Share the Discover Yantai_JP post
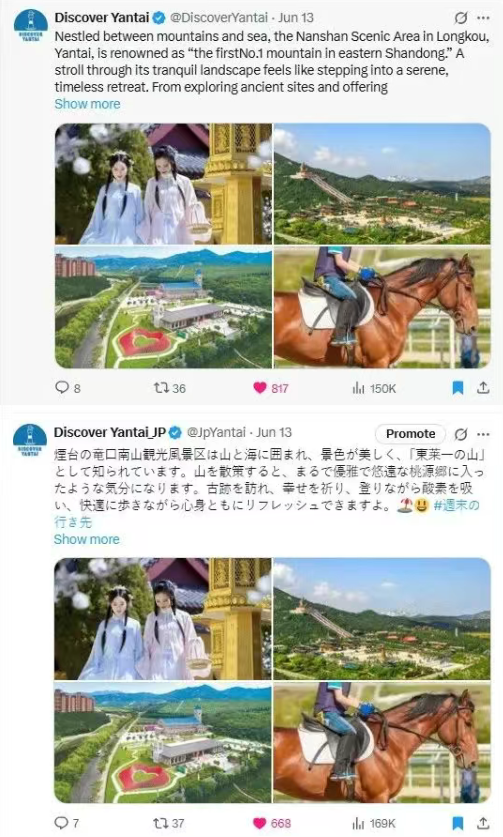Screen dimensions: 503x837 (483, 823)
